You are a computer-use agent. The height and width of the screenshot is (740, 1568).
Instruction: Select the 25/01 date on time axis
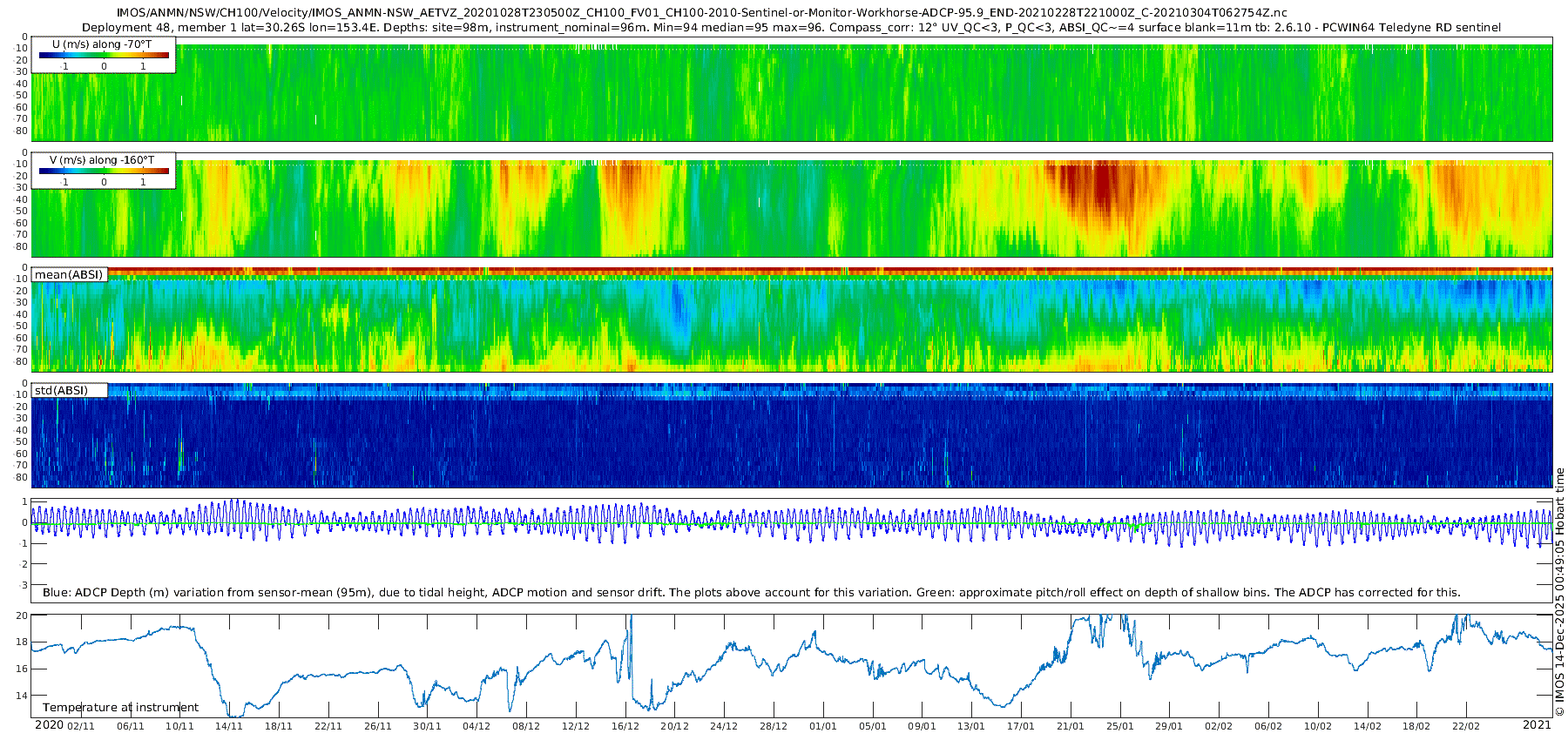[x=1119, y=726]
